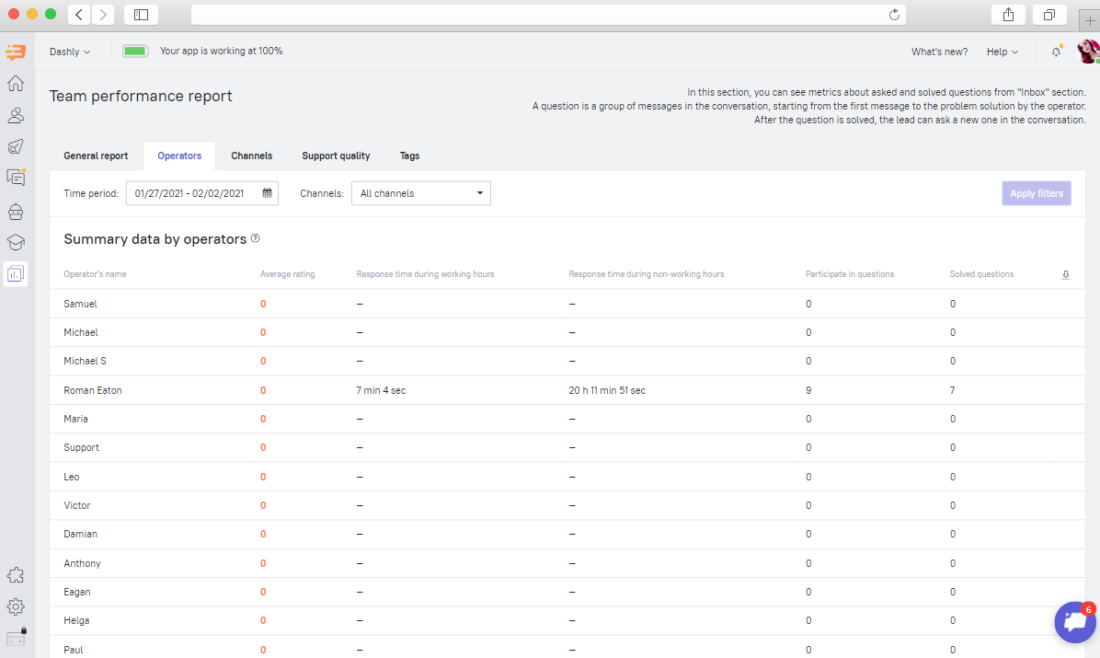Select the highlighted Reports chart icon
Viewport: 1100px width, 658px height.
click(x=15, y=272)
